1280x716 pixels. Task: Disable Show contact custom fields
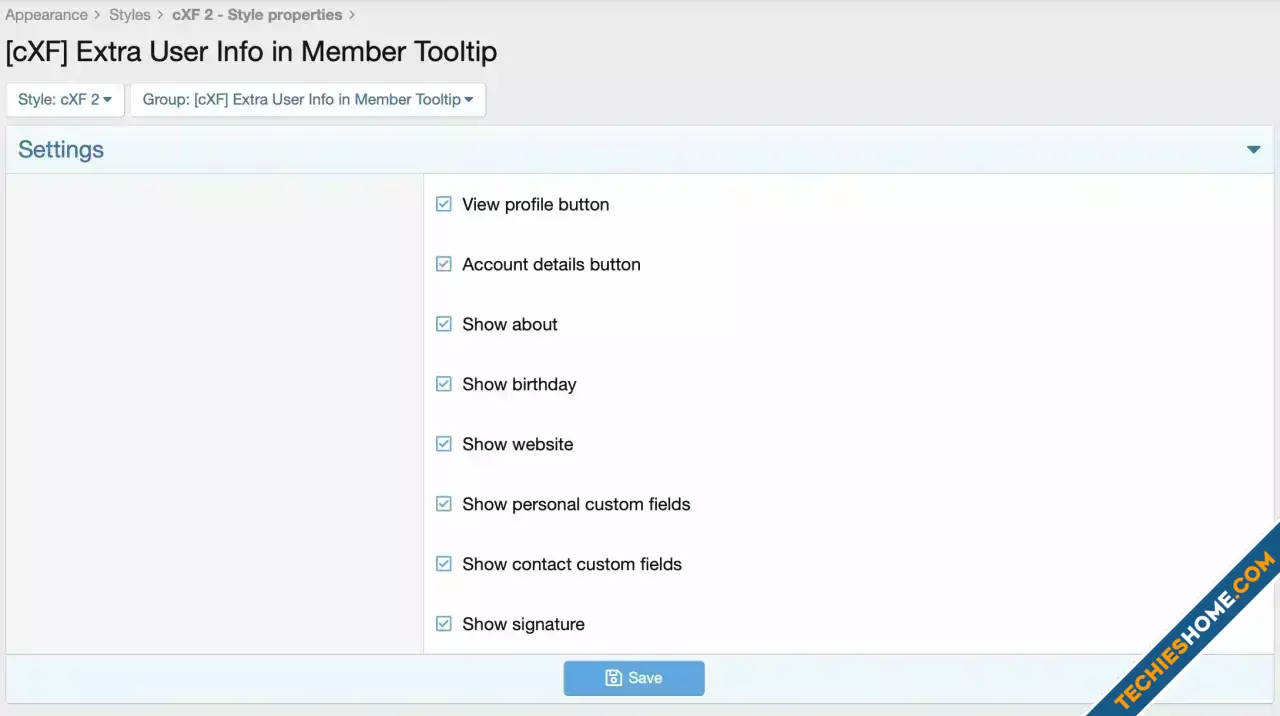[x=444, y=564]
